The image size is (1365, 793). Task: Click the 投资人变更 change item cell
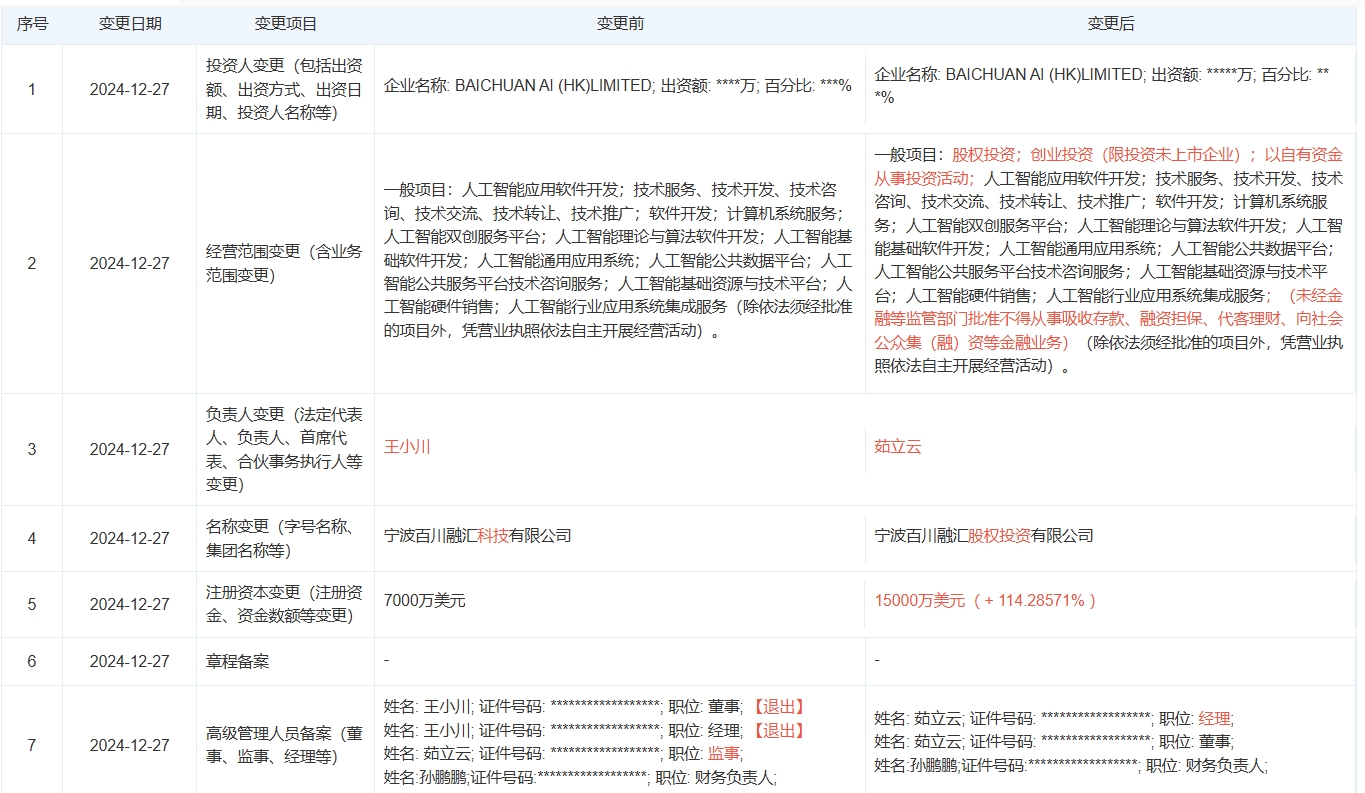coord(285,89)
